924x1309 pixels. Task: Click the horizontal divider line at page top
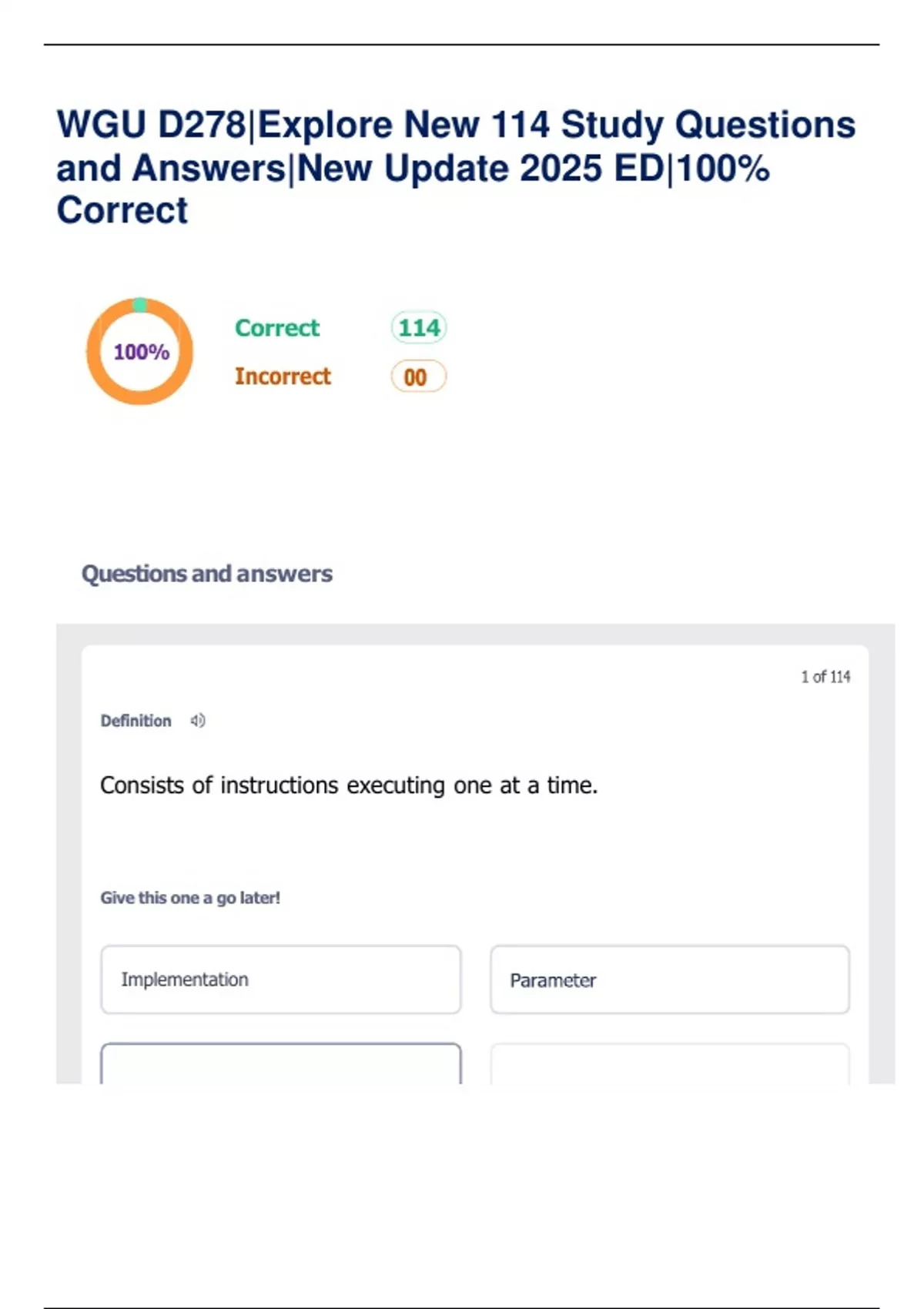461,45
